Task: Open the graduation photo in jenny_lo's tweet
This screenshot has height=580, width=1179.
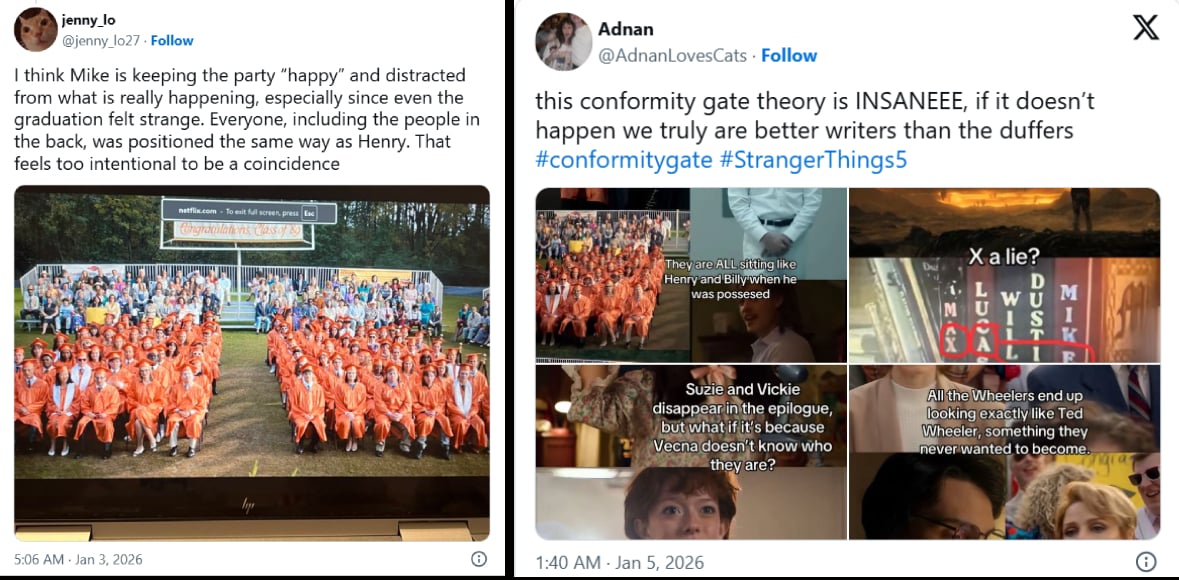Action: (x=252, y=363)
